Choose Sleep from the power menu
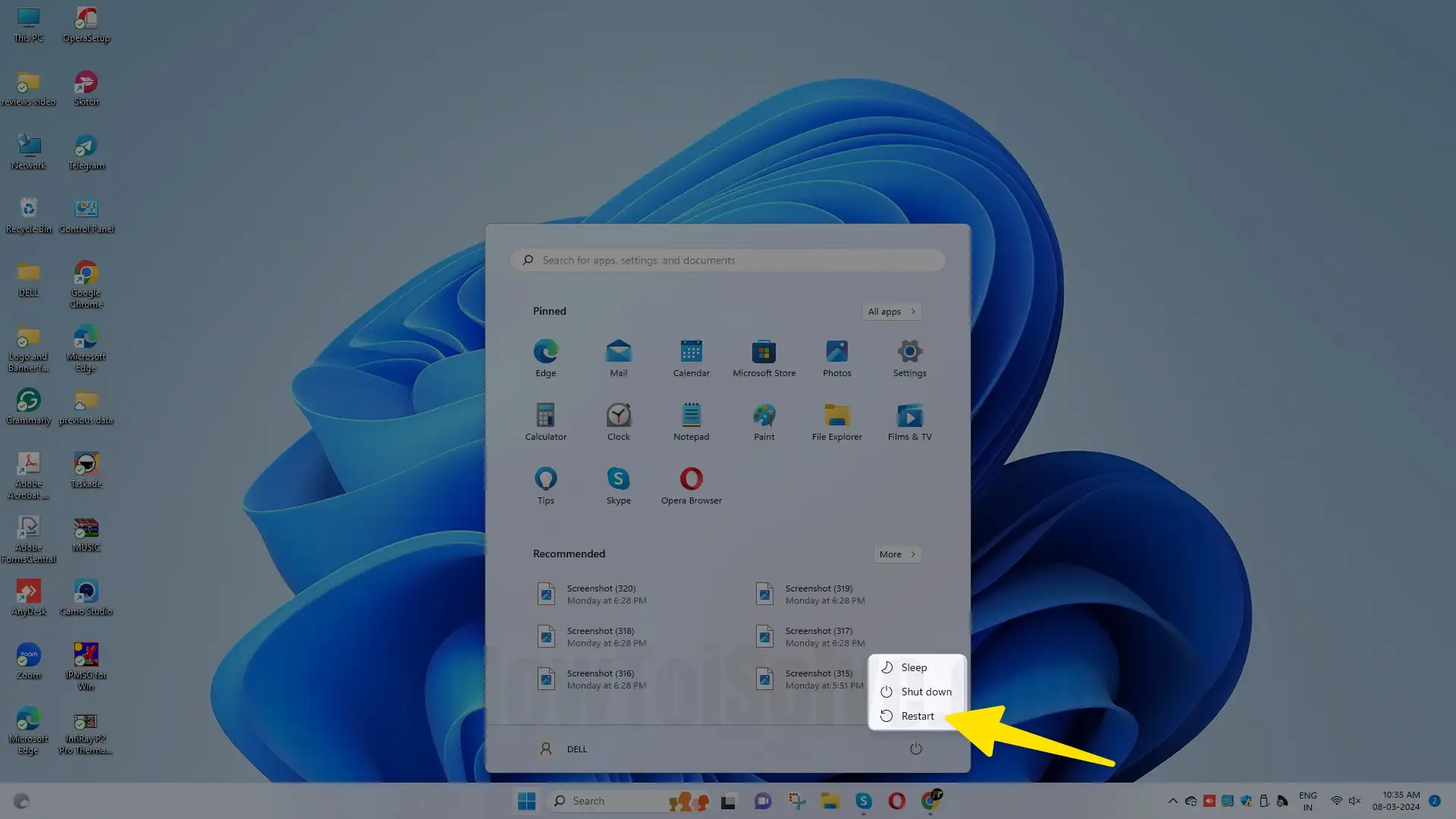 (917, 668)
